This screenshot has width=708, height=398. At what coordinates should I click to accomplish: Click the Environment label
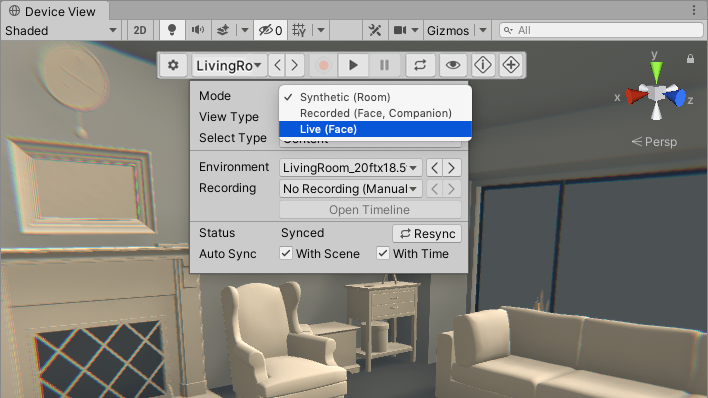tap(234, 167)
